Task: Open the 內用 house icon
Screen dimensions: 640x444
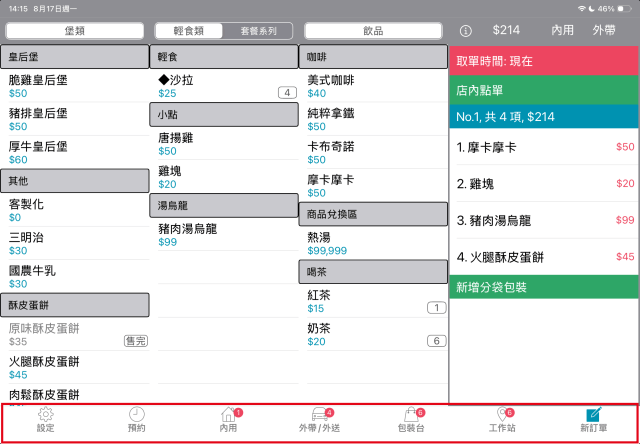Action: pyautogui.click(x=229, y=414)
